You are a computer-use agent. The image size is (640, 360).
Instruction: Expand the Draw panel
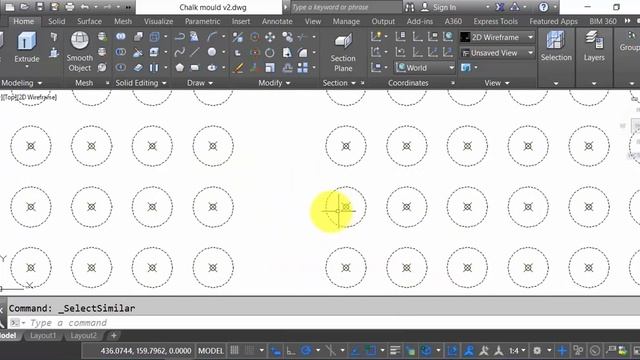coord(200,83)
